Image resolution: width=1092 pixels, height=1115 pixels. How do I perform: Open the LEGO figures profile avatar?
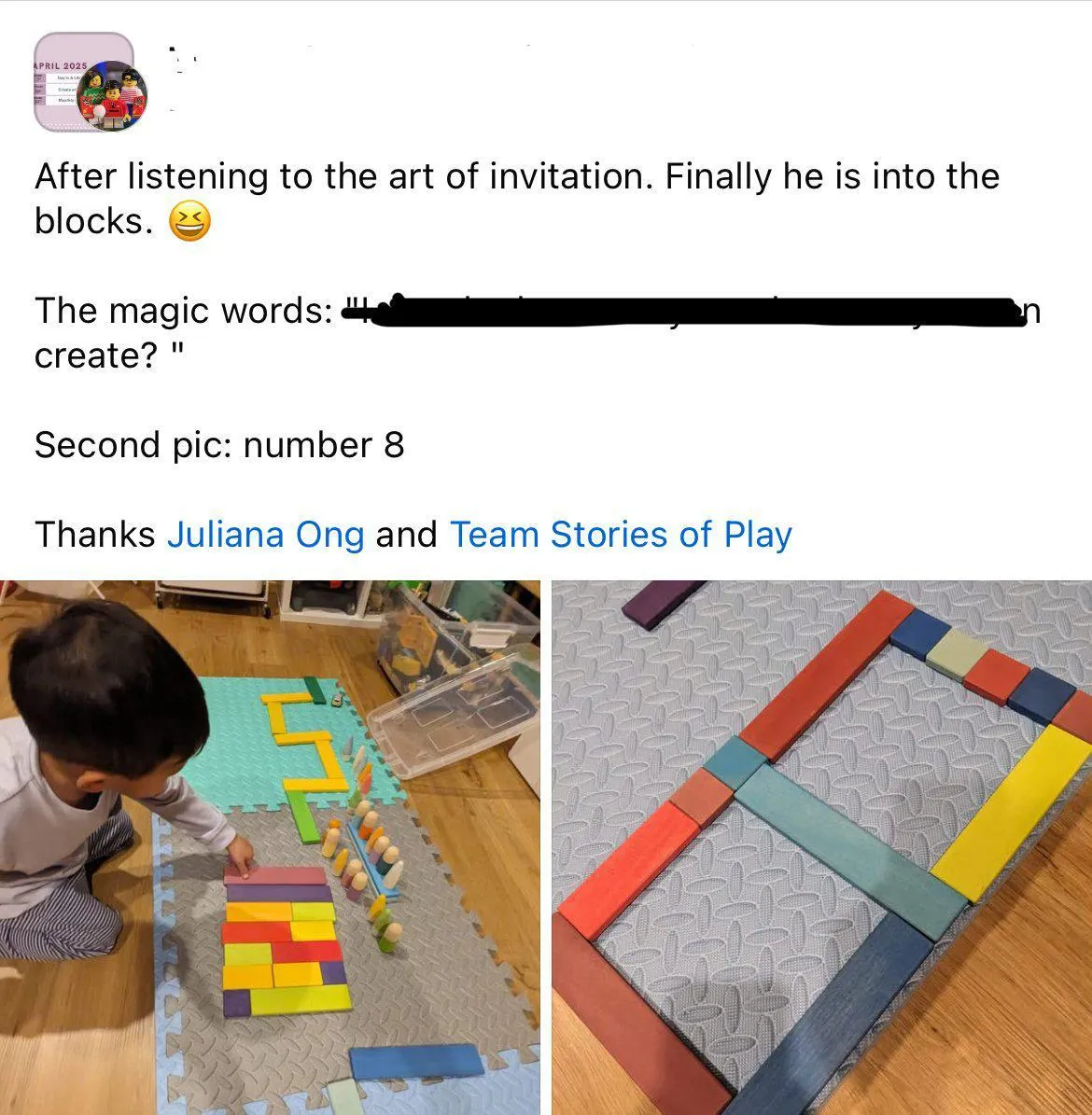(112, 95)
